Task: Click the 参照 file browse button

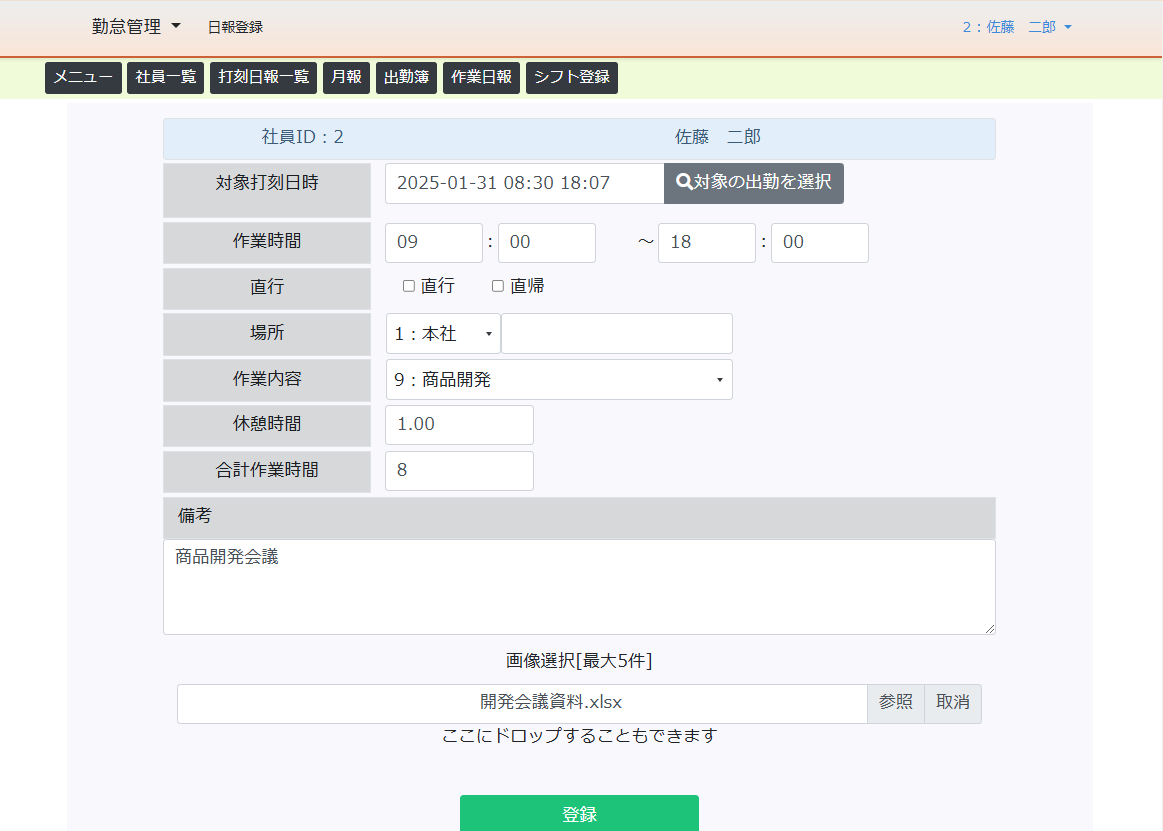Action: 895,703
